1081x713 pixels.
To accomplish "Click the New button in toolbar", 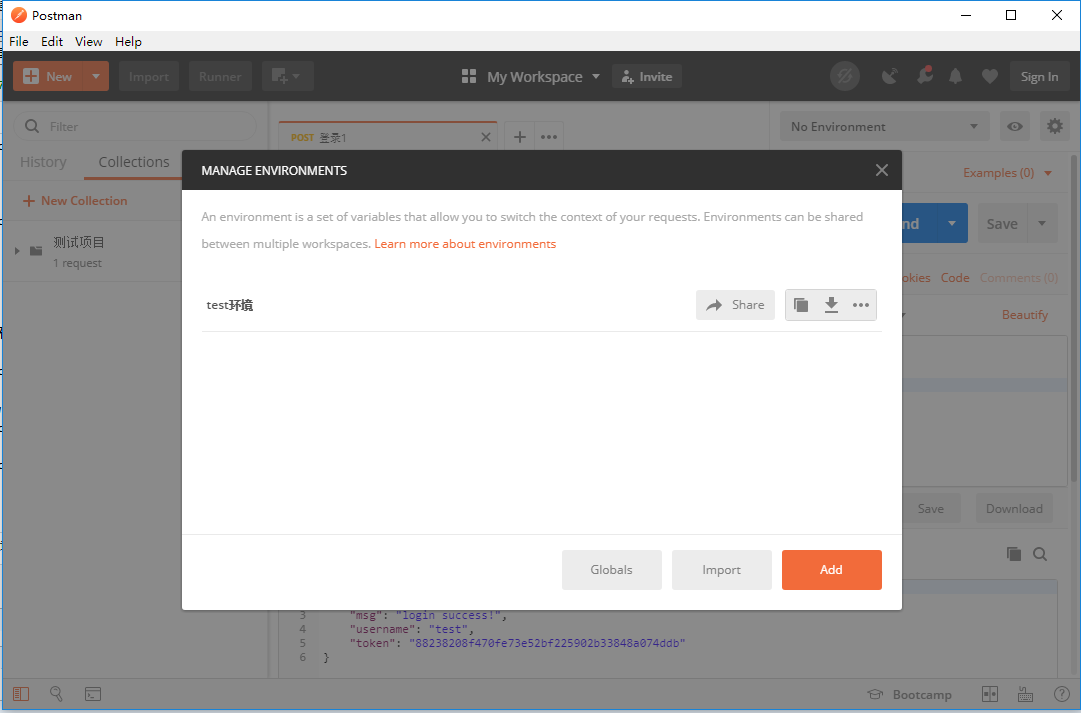I will 48,77.
